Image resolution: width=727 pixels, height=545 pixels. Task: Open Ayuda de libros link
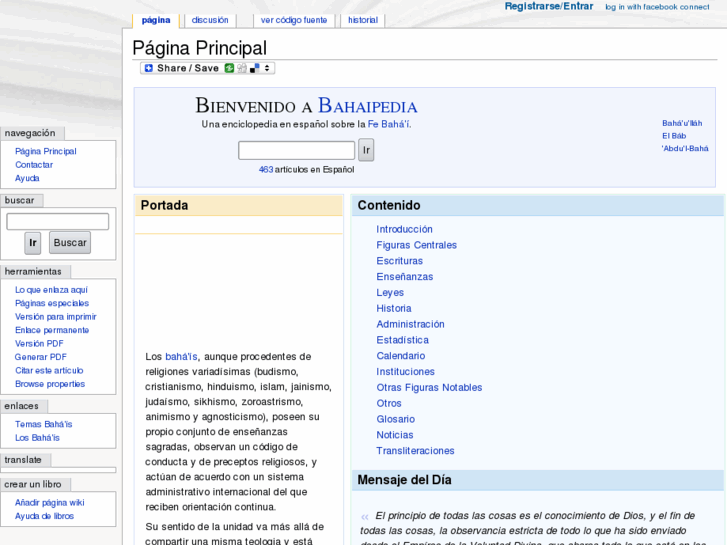pos(45,516)
